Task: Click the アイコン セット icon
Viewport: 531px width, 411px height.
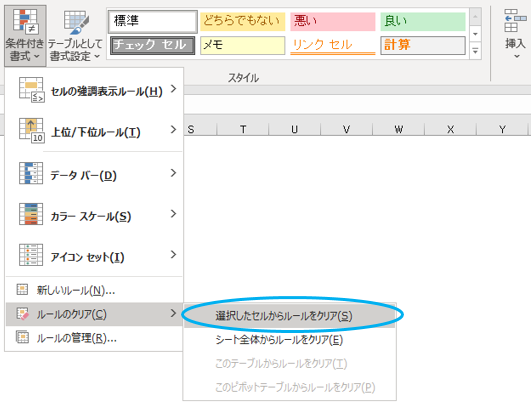Action: tap(31, 255)
